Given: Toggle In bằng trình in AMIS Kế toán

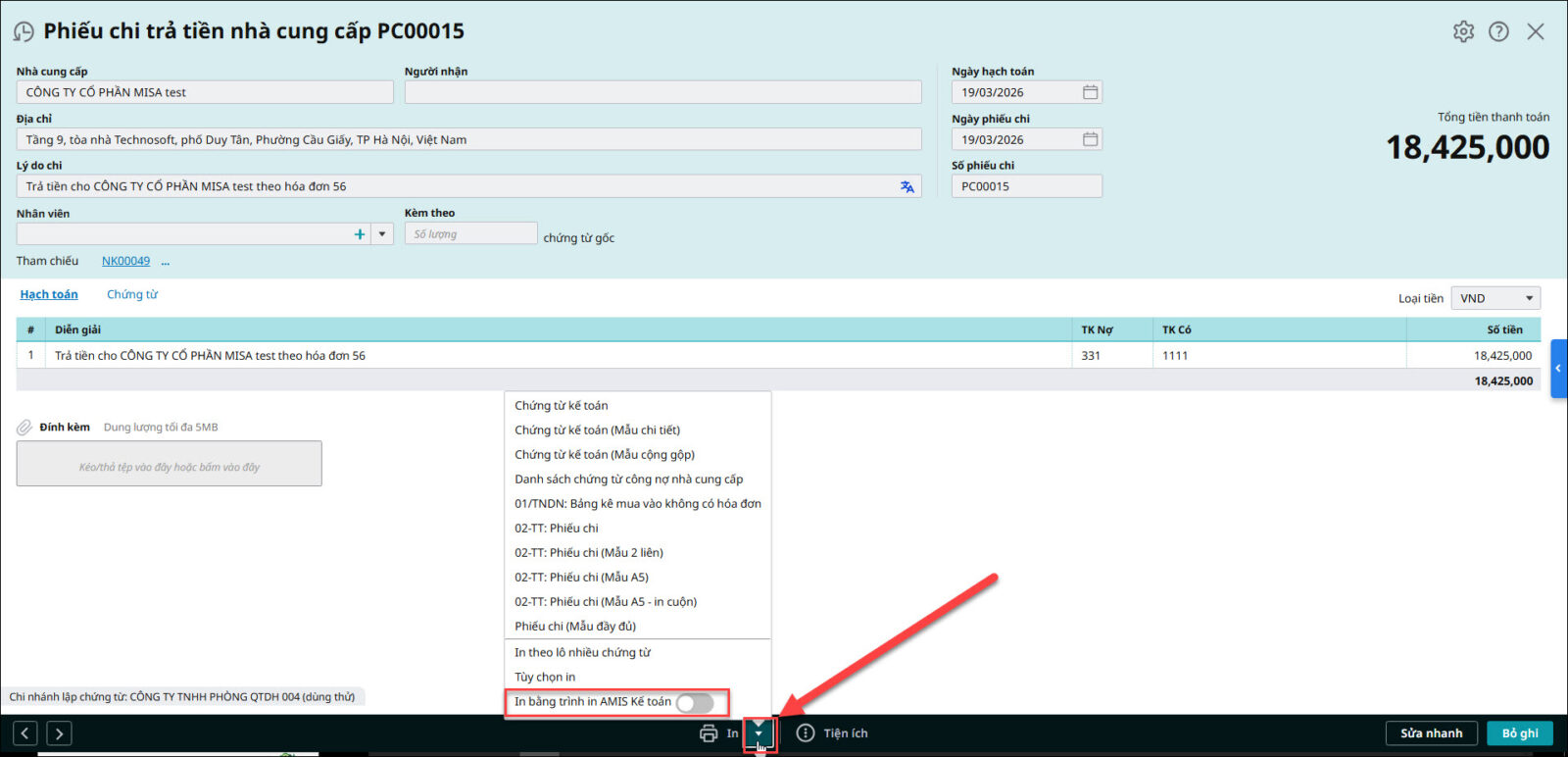Looking at the screenshot, I should click(x=695, y=703).
